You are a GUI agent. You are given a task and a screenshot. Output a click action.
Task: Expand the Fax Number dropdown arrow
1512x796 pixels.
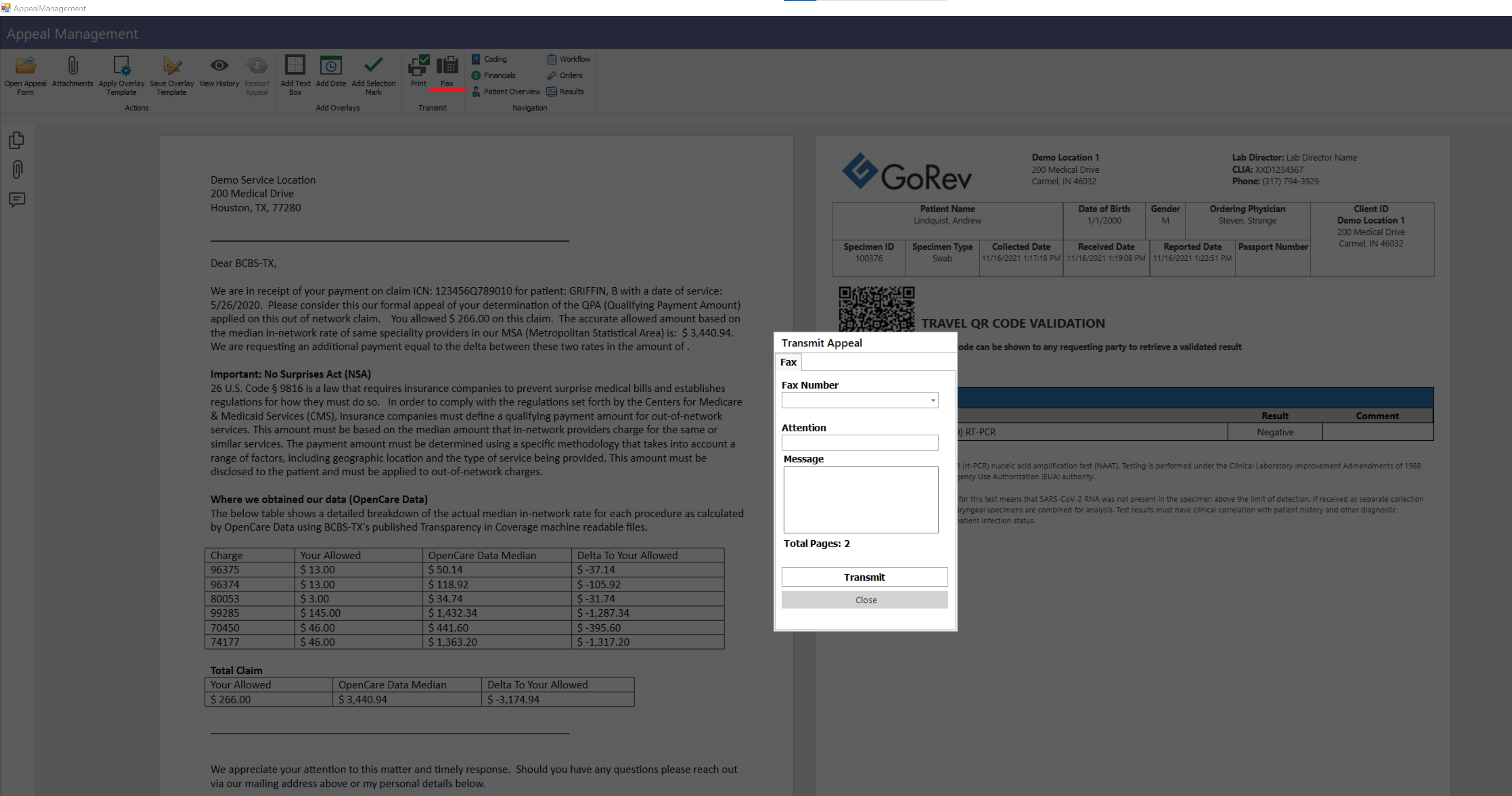pyautogui.click(x=932, y=400)
